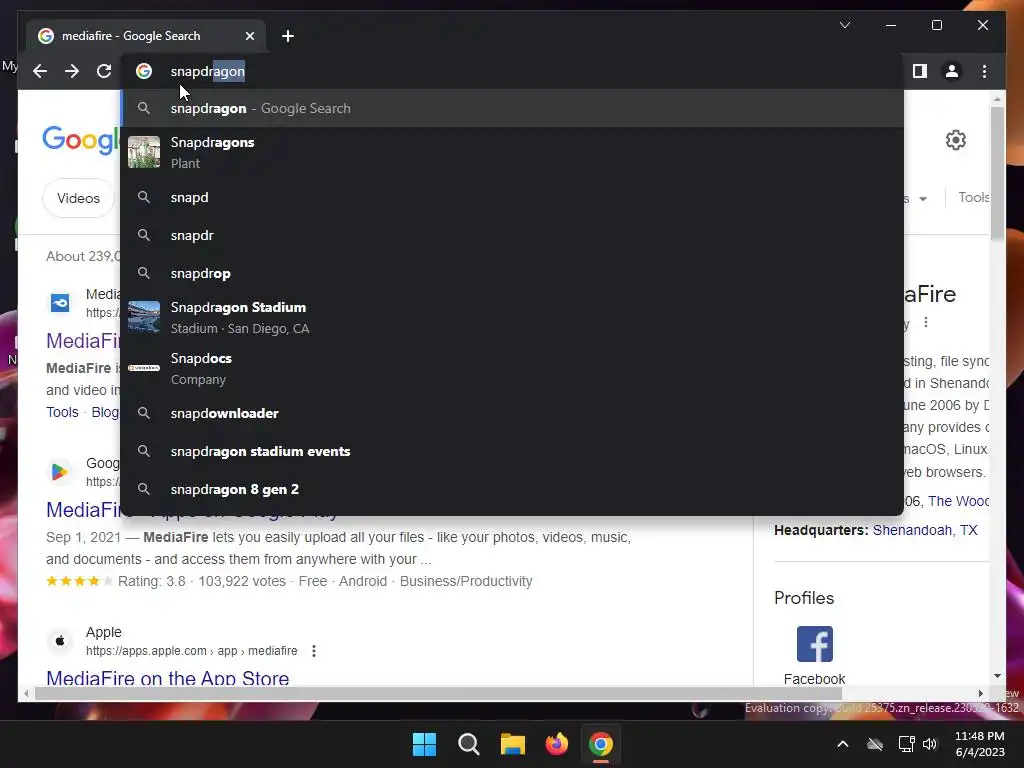The height and width of the screenshot is (768, 1024).
Task: Open Firefox from the taskbar
Action: point(556,744)
